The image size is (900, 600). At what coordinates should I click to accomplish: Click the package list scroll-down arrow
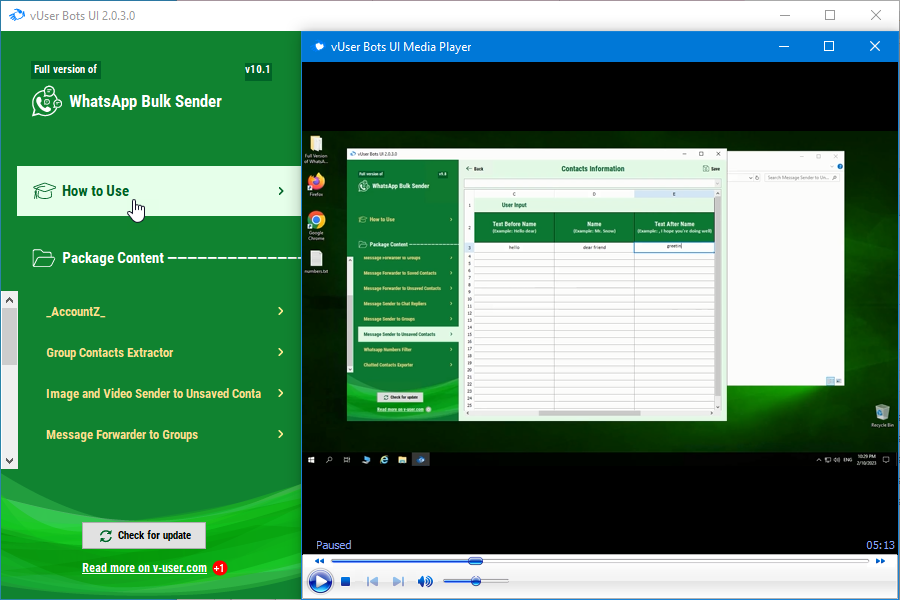point(9,460)
